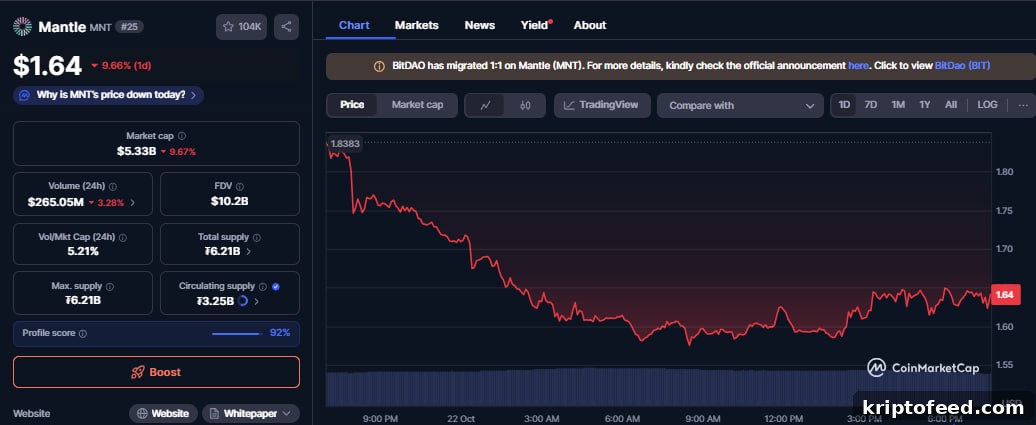Open info icon next to Market cap
This screenshot has height=425, width=1036.
(182, 136)
